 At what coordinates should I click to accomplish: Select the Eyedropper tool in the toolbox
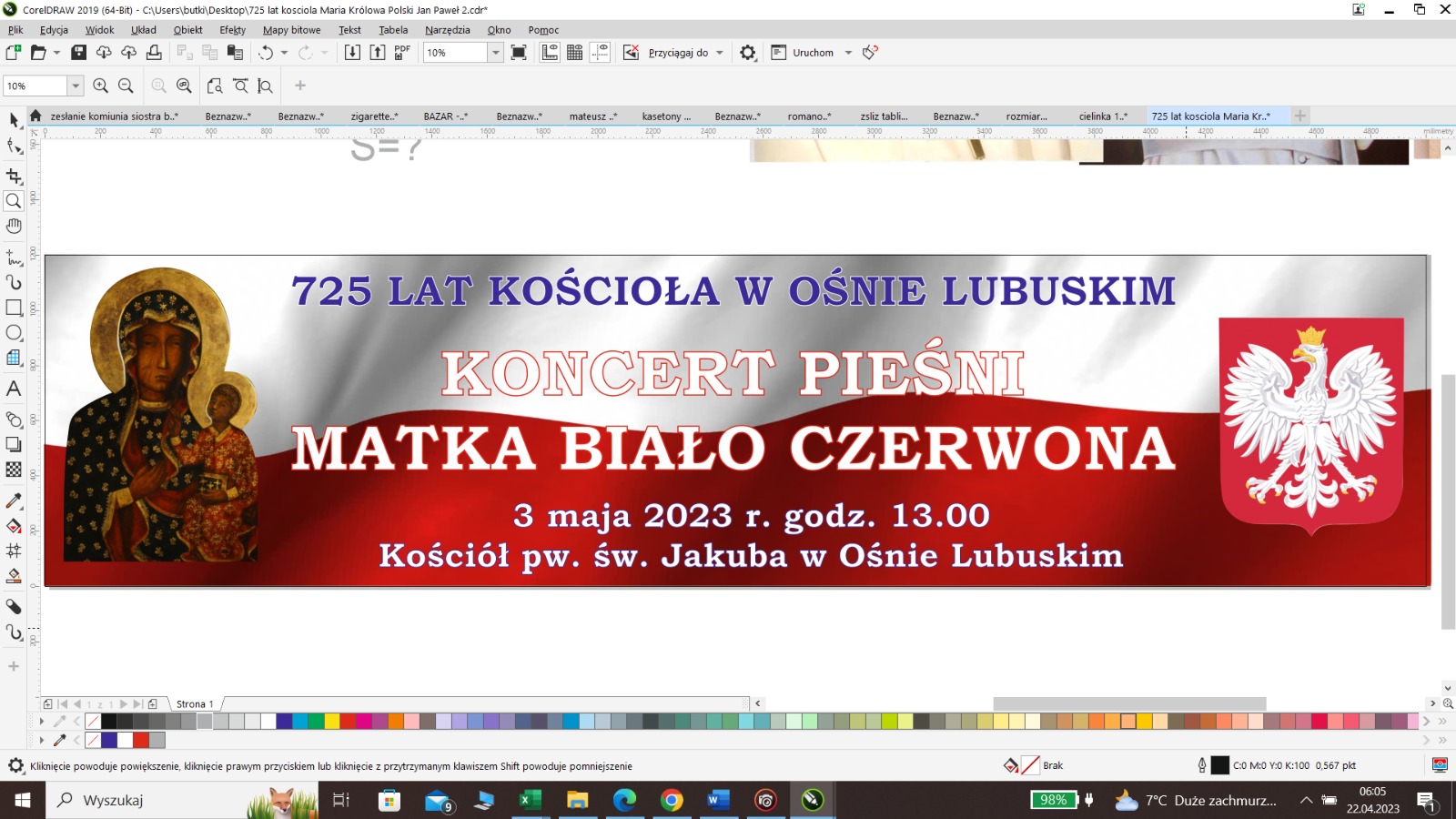[x=14, y=501]
